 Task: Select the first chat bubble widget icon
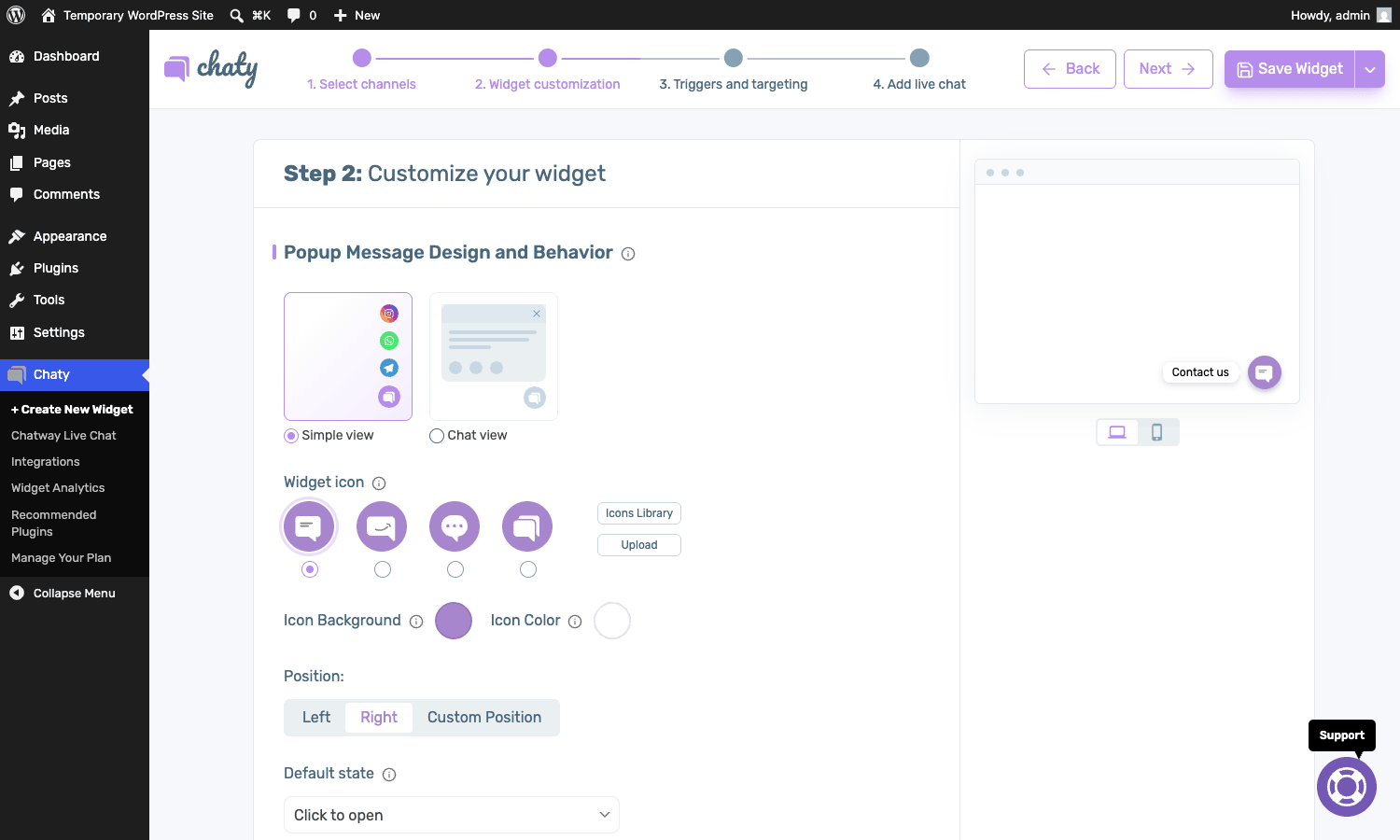(309, 527)
